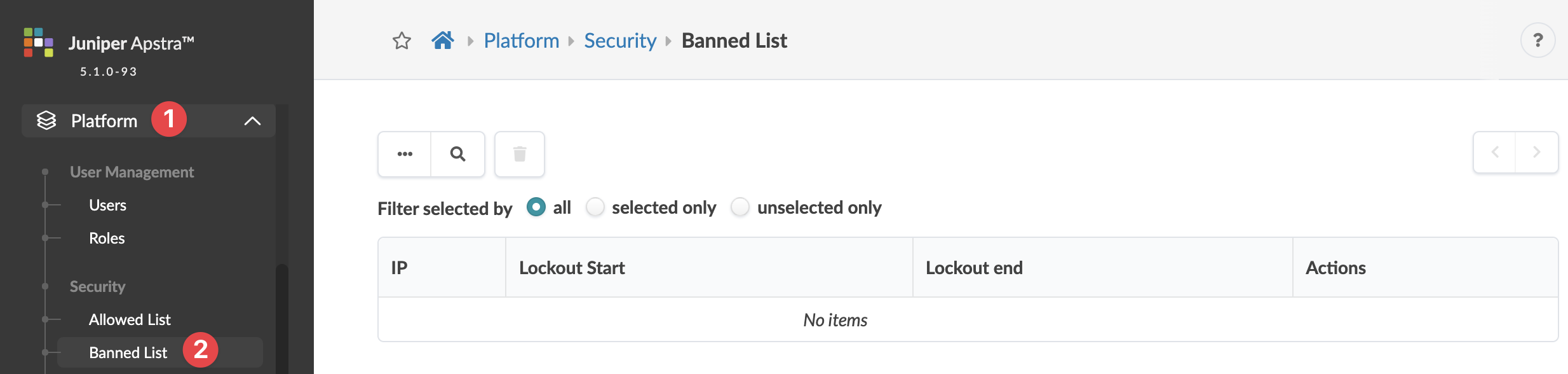Collapse the Platform menu chevron
Viewport: 1568px width, 374px height.
pyautogui.click(x=252, y=121)
